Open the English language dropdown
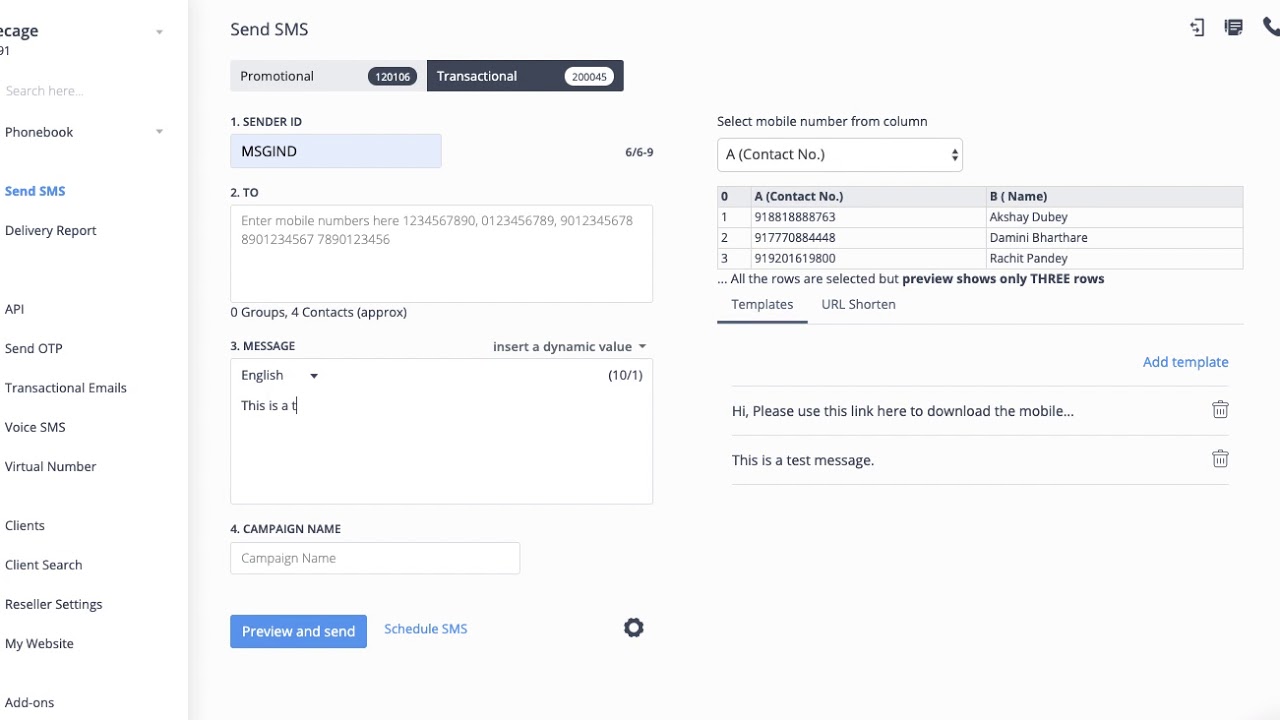Image resolution: width=1280 pixels, height=720 pixels. coord(279,375)
